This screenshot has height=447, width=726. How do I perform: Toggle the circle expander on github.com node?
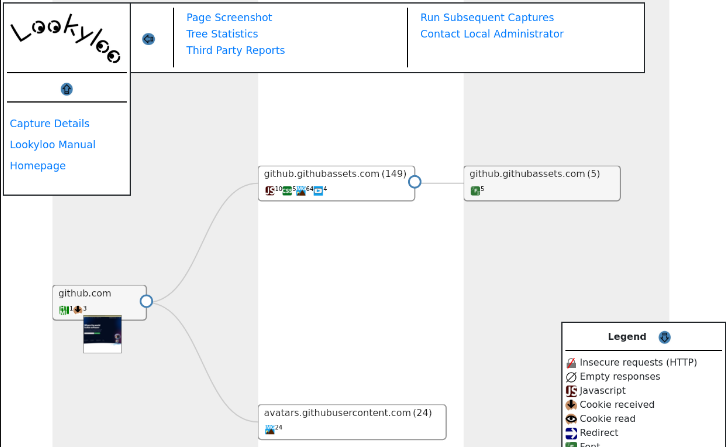146,301
